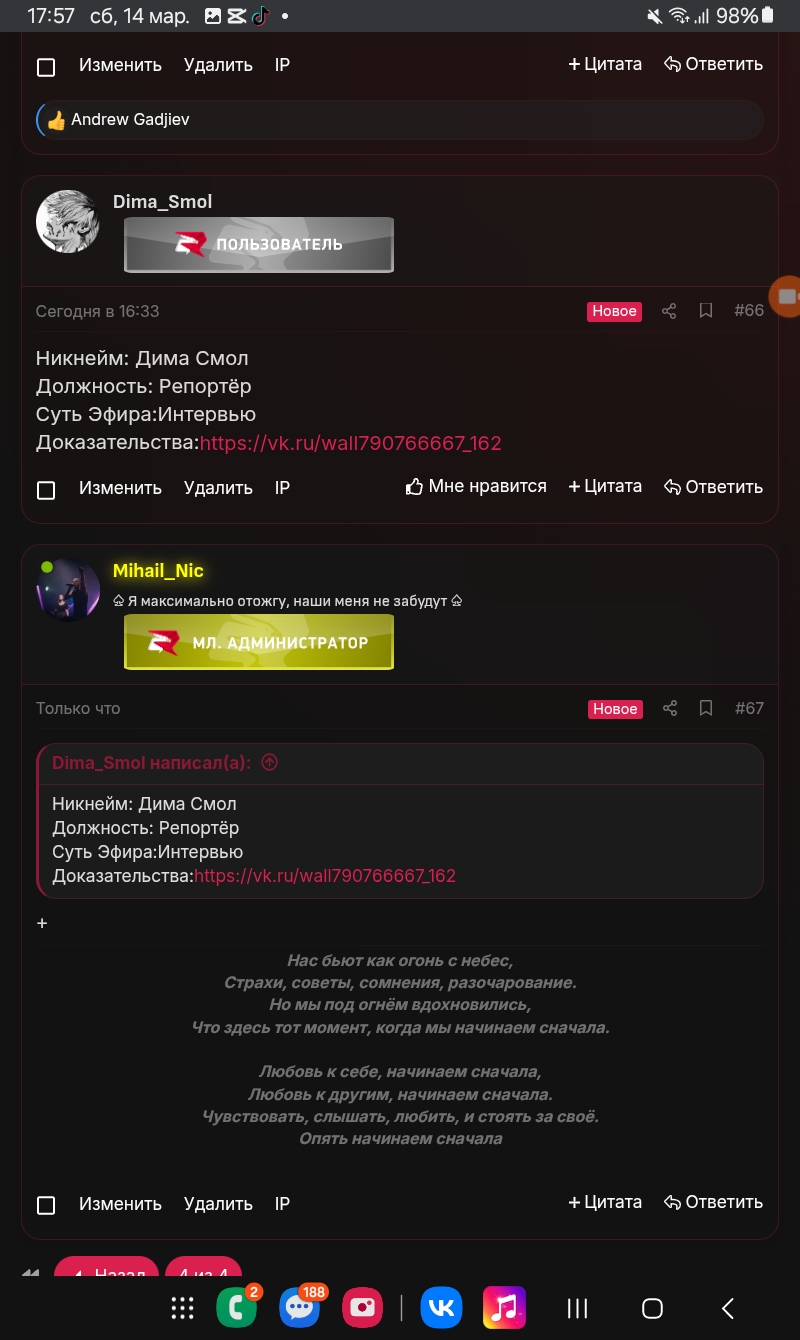Share post #67 via share icon

670,708
